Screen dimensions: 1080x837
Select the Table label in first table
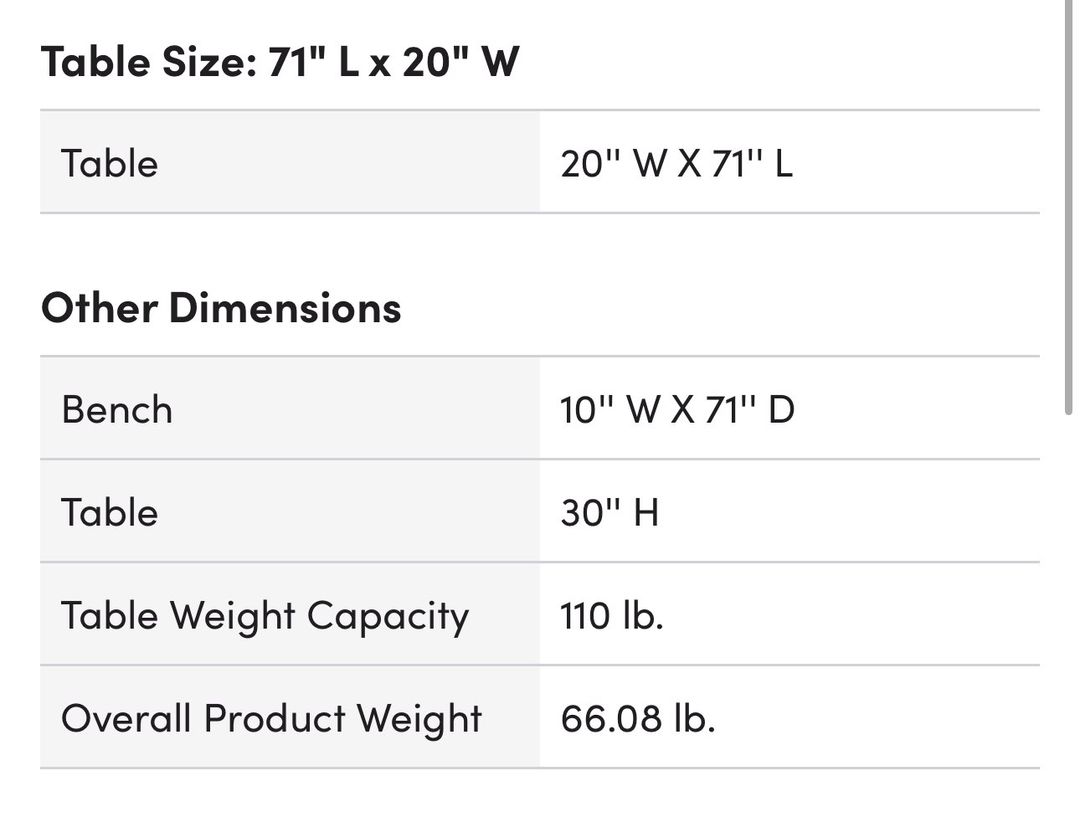coord(110,164)
